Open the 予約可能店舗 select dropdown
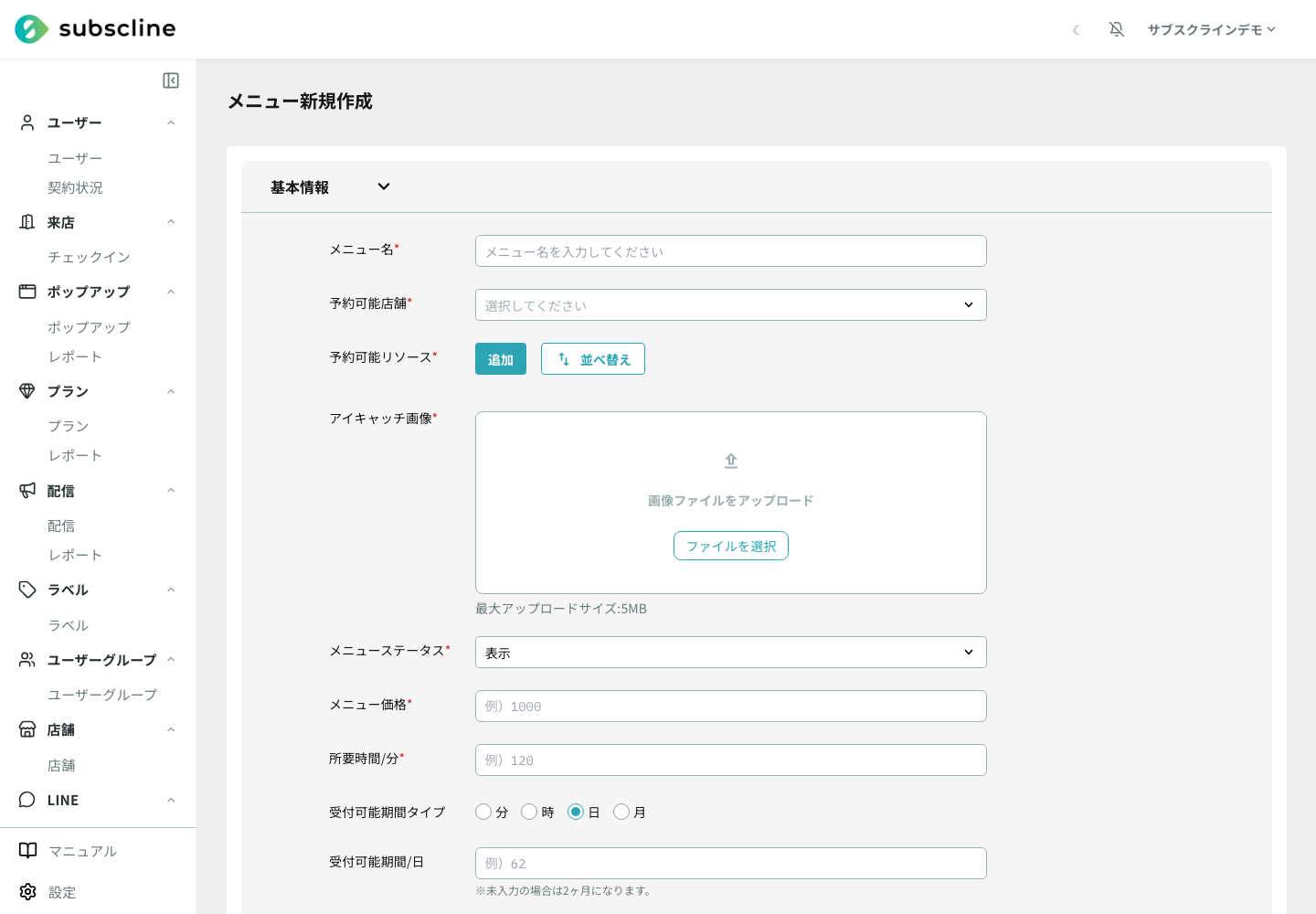 click(731, 305)
